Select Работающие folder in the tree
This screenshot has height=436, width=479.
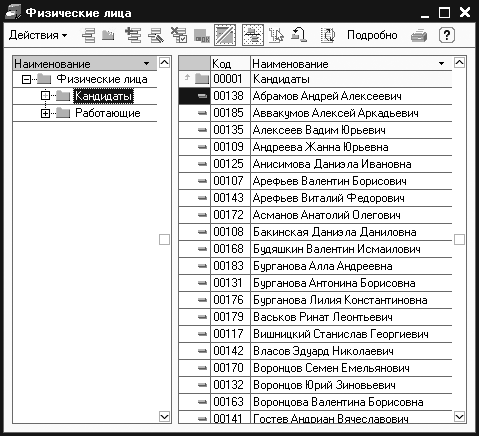pyautogui.click(x=108, y=113)
